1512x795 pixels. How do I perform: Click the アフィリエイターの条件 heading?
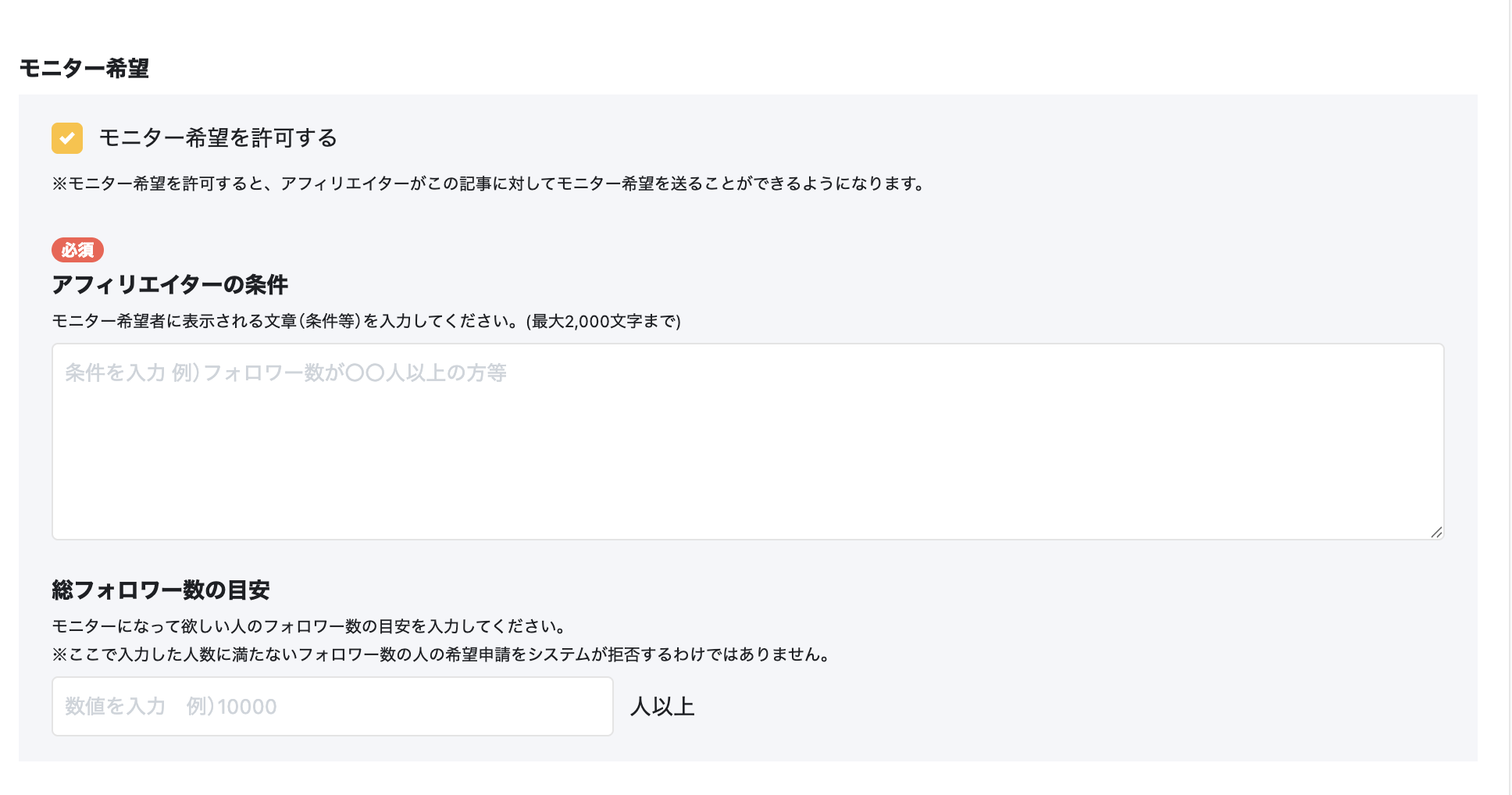tap(169, 285)
